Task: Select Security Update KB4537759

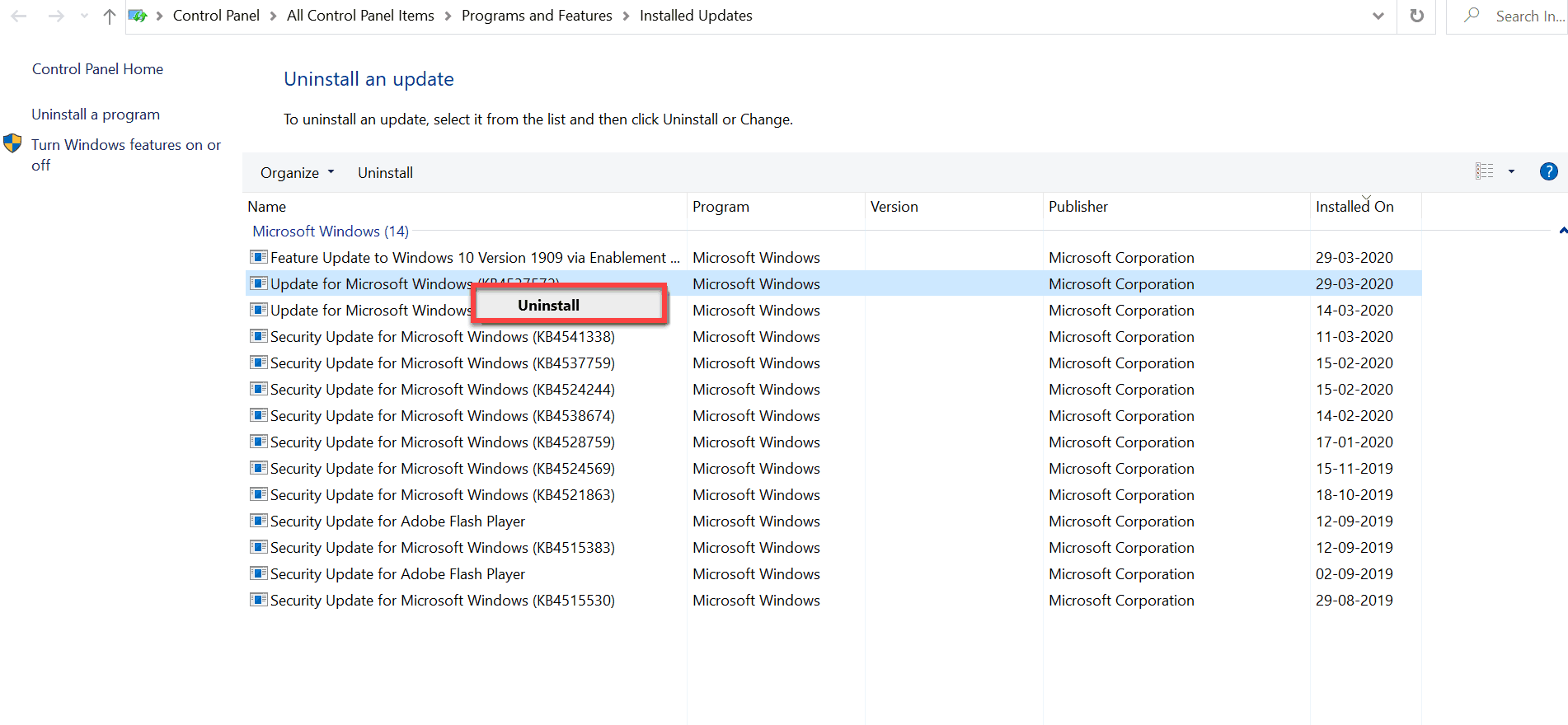Action: coord(443,363)
